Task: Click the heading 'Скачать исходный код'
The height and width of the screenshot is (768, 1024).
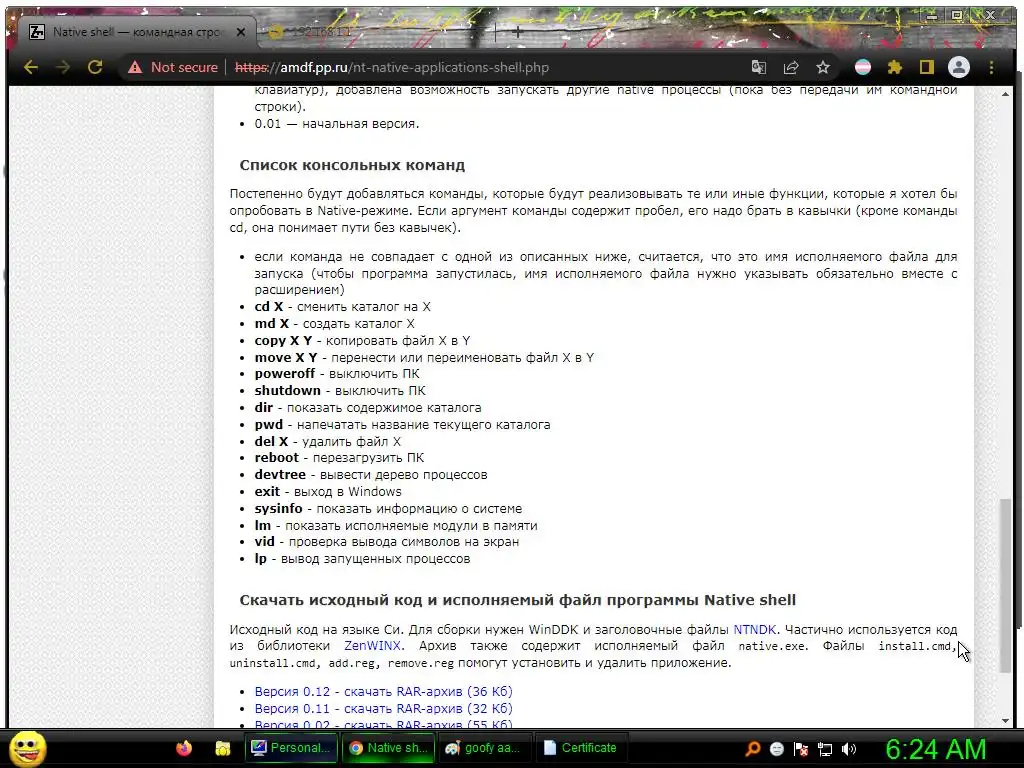Action: 517,600
